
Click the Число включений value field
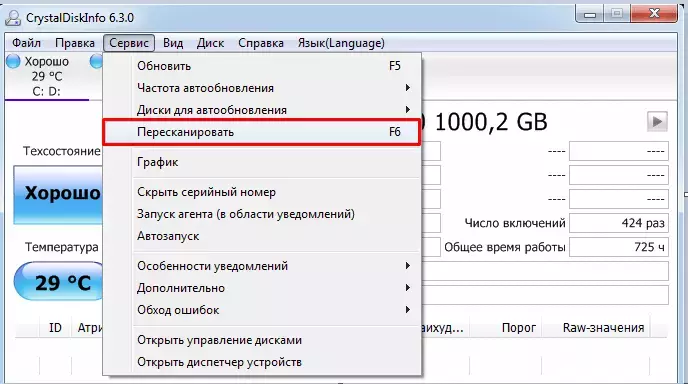(x=619, y=223)
